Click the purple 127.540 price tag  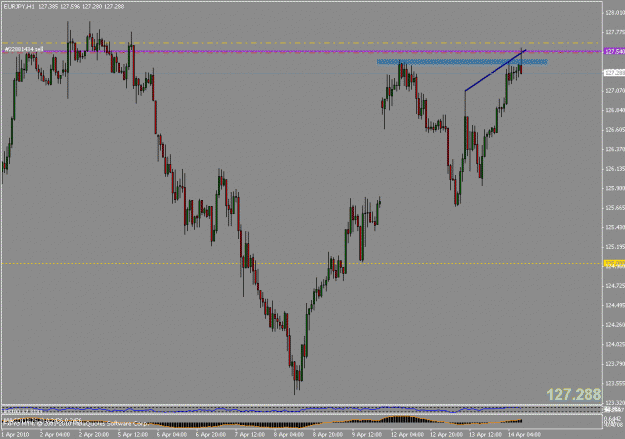pyautogui.click(x=614, y=51)
